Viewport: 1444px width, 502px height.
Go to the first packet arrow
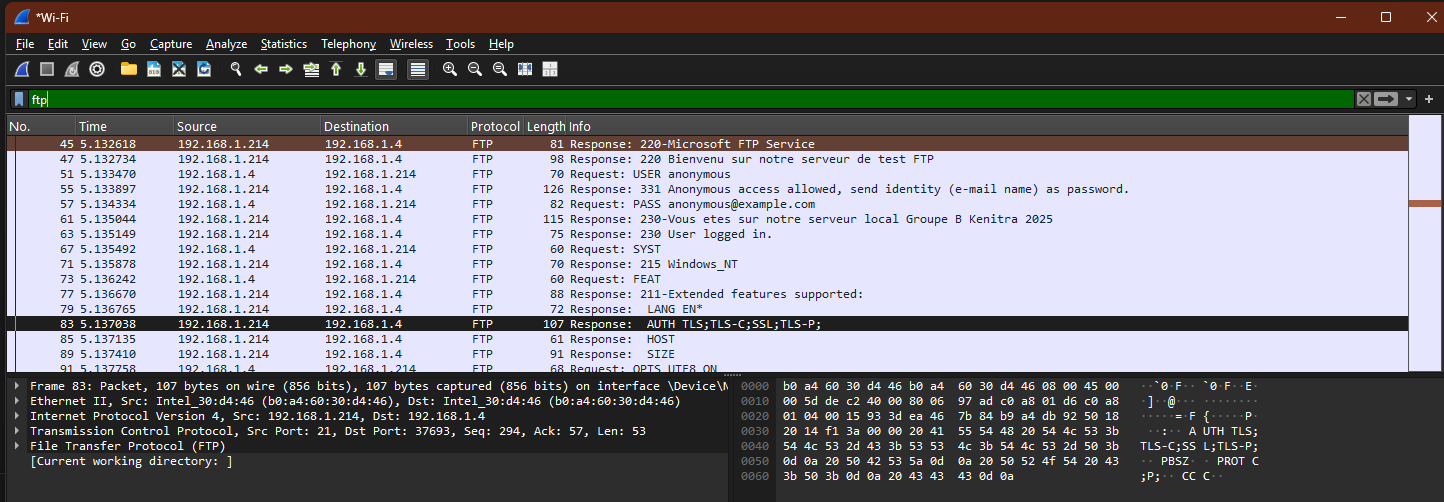(x=336, y=69)
